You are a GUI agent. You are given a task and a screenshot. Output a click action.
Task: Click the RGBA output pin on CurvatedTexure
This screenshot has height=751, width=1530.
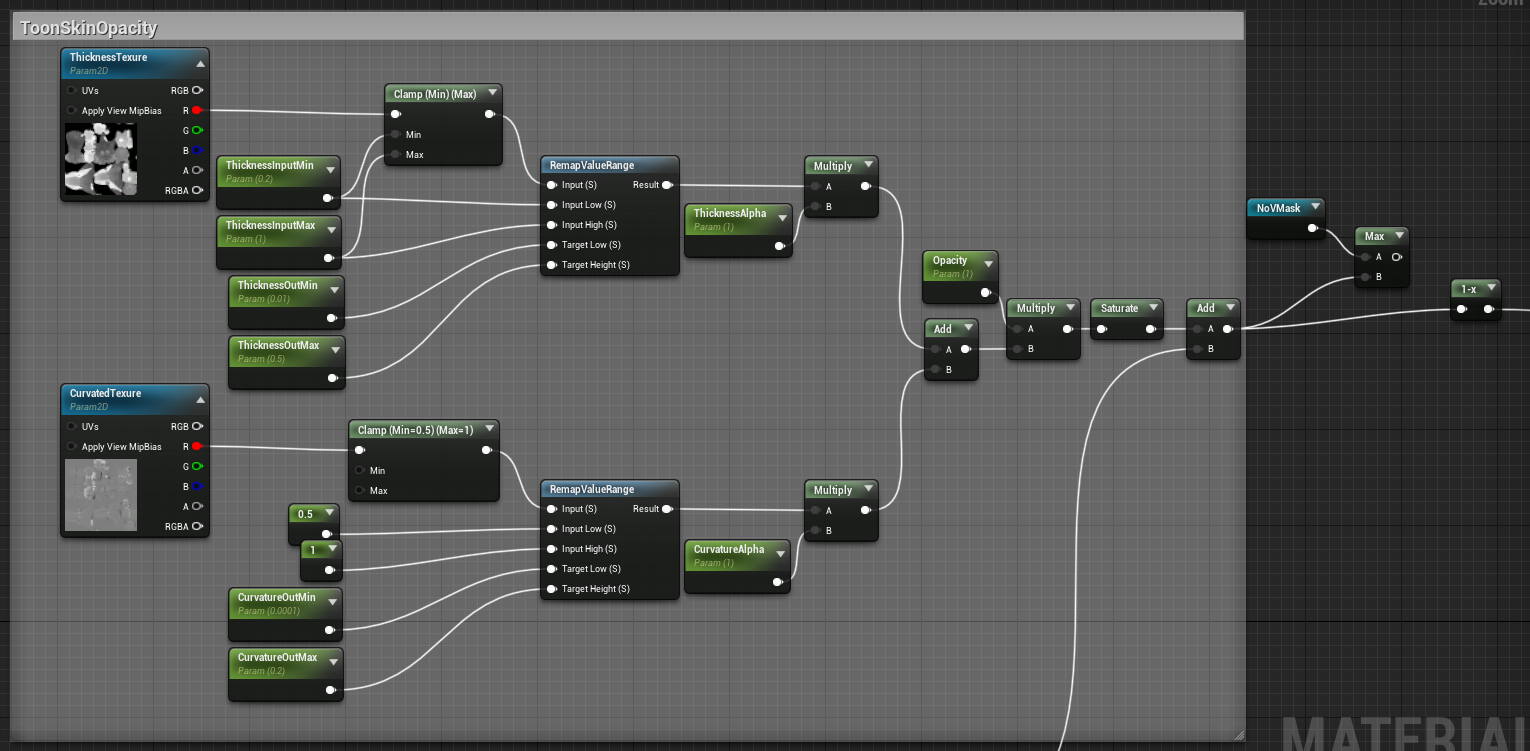point(197,526)
